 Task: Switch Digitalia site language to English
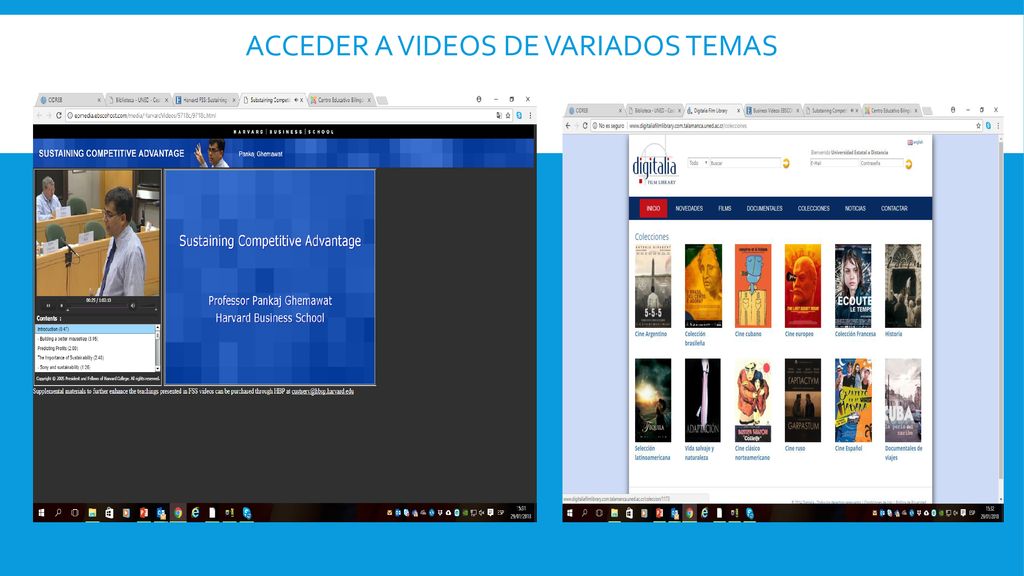pyautogui.click(x=915, y=142)
